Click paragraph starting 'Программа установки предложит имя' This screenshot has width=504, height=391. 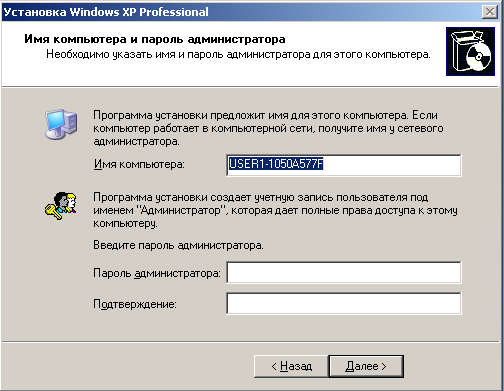click(268, 128)
